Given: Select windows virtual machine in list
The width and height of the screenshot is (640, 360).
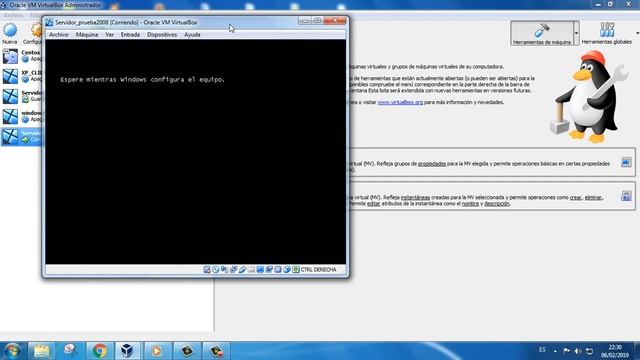Looking at the screenshot, I should point(21,116).
